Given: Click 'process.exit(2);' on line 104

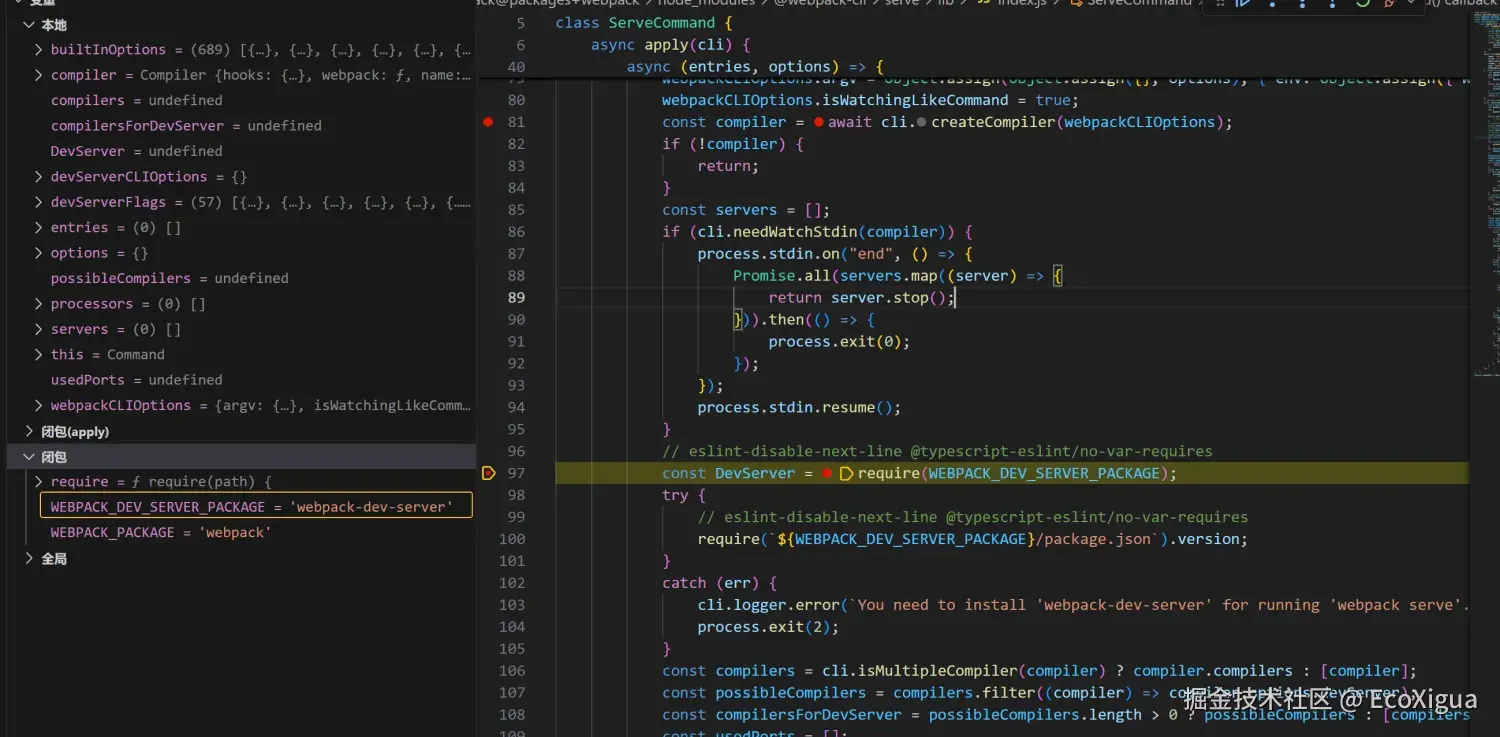Looking at the screenshot, I should (x=768, y=627).
